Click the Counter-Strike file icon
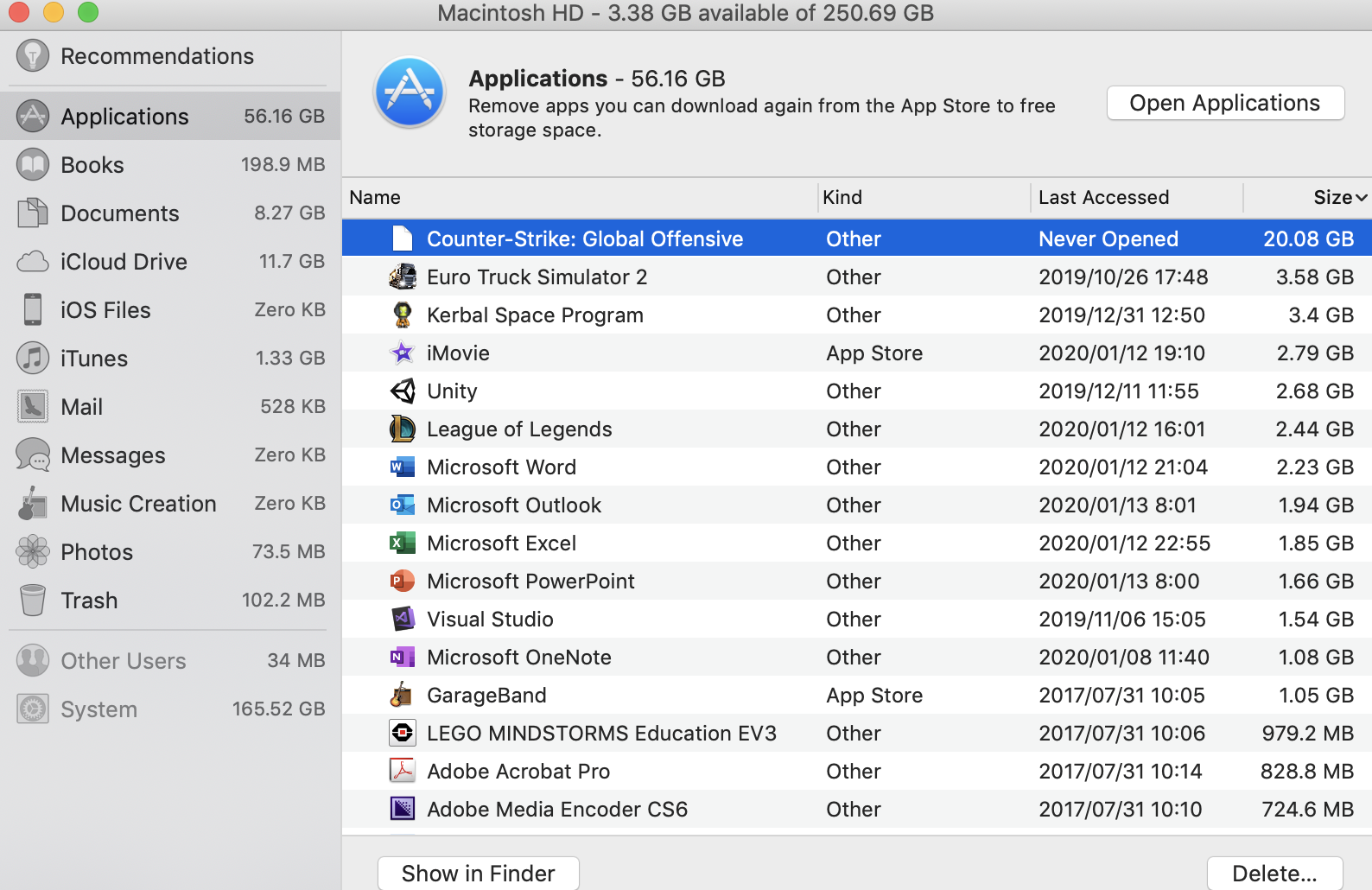 403,238
